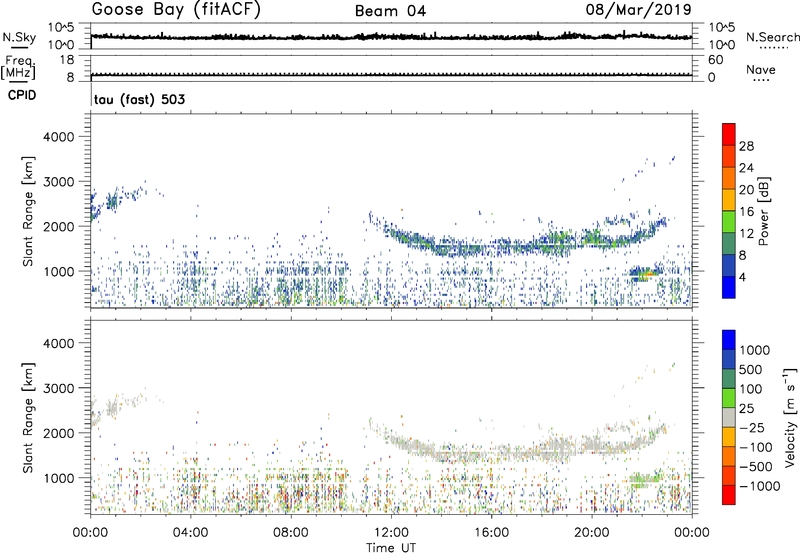This screenshot has height=554, width=800.
Task: Click the 'Velocity [m s-1]' colorbar label
Action: click(x=790, y=417)
